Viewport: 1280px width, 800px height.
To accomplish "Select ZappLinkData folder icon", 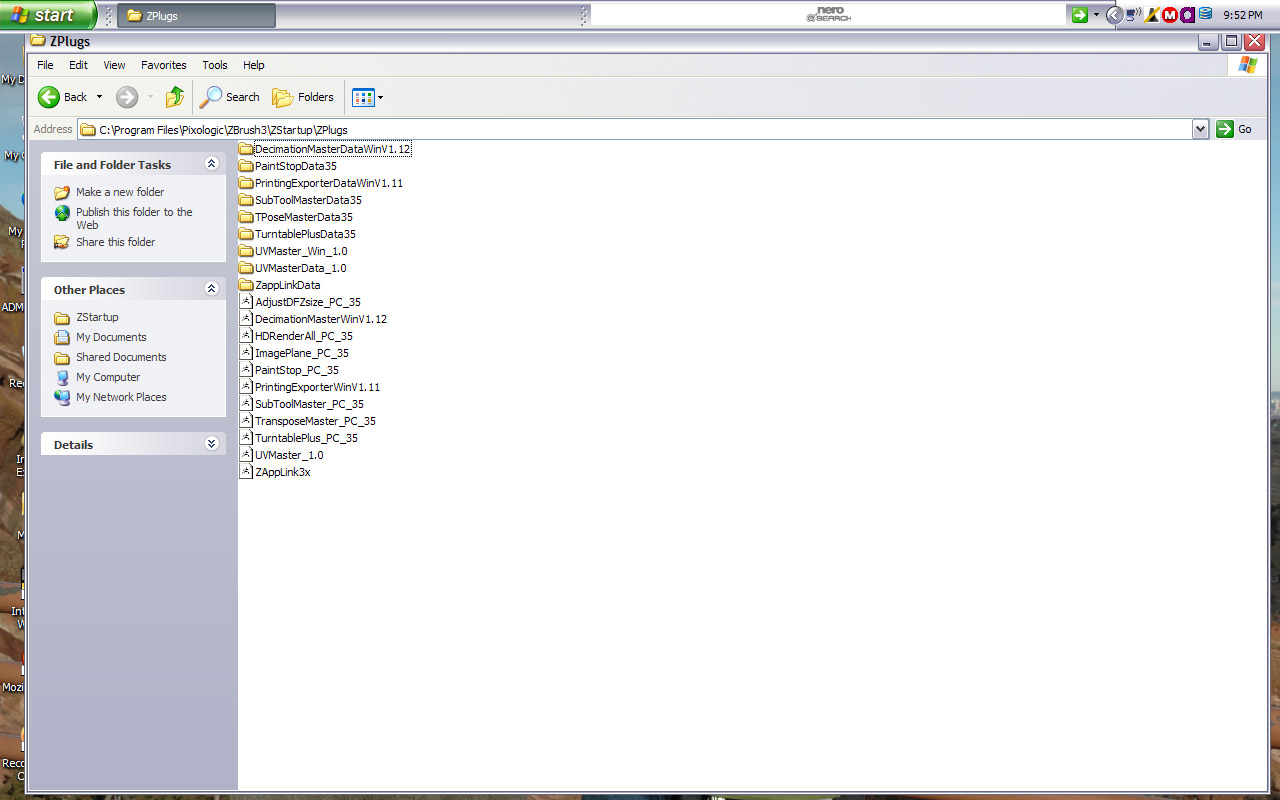I will click(246, 285).
